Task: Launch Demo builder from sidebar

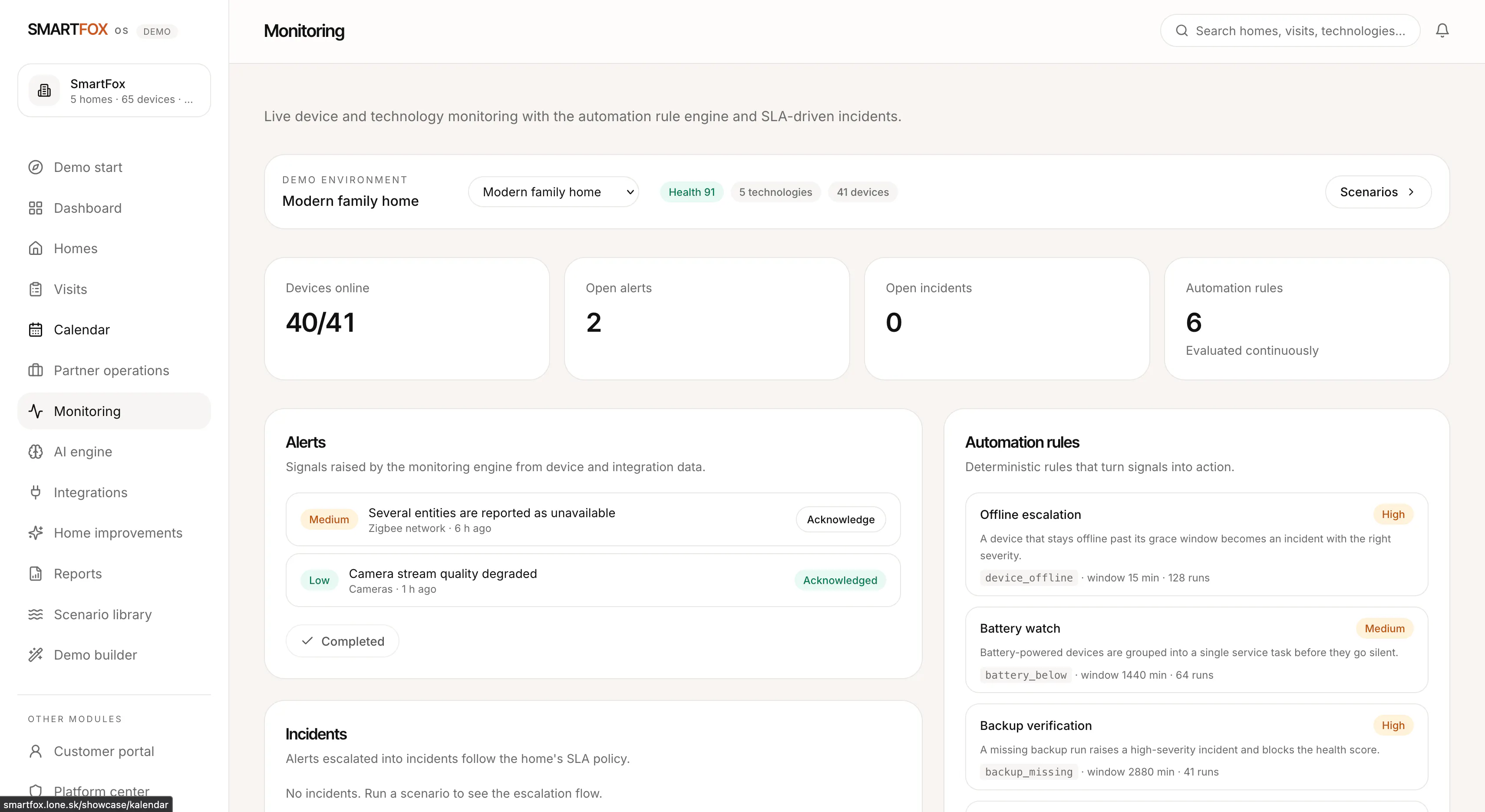Action: click(x=114, y=655)
